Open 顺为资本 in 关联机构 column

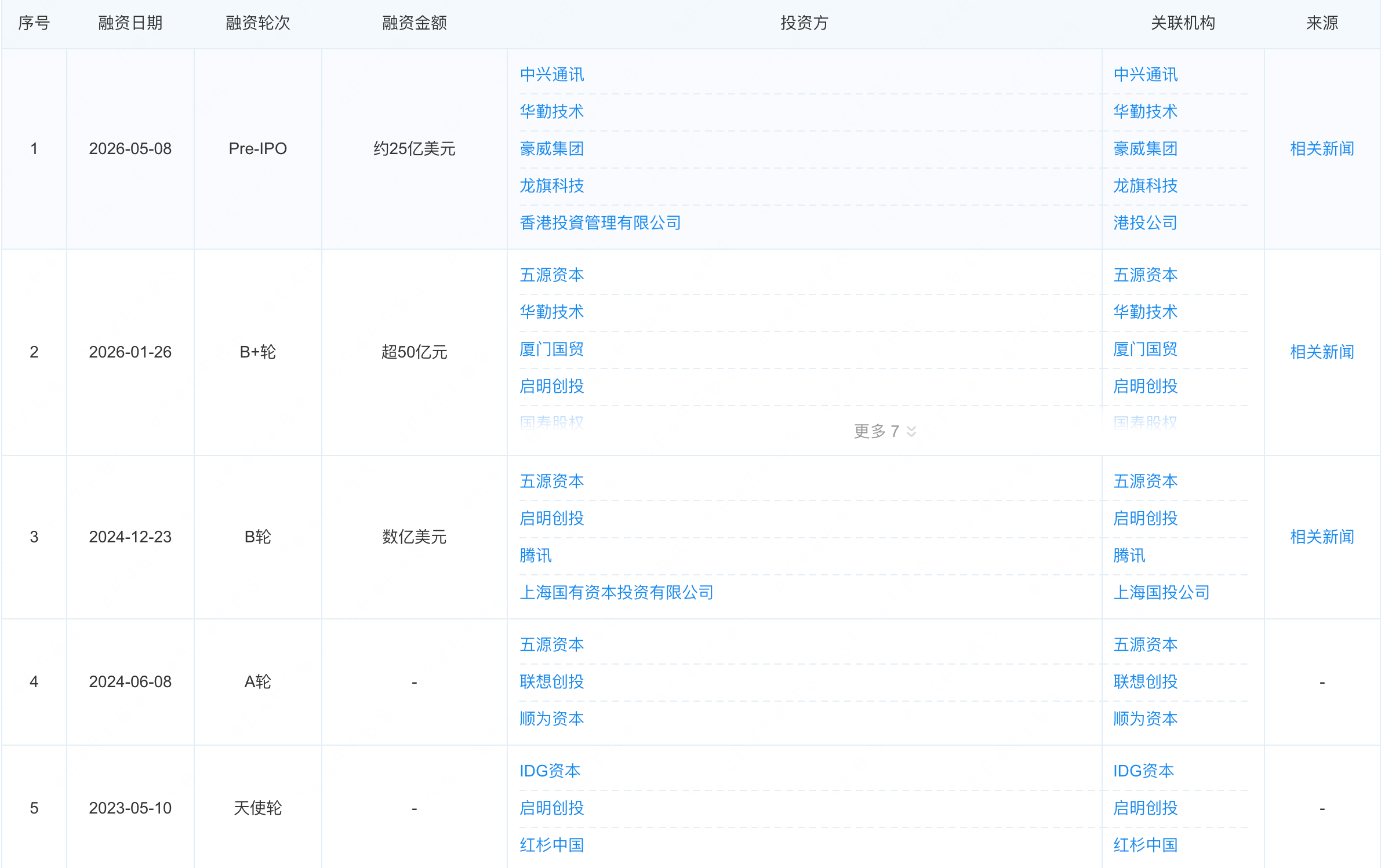1146,719
